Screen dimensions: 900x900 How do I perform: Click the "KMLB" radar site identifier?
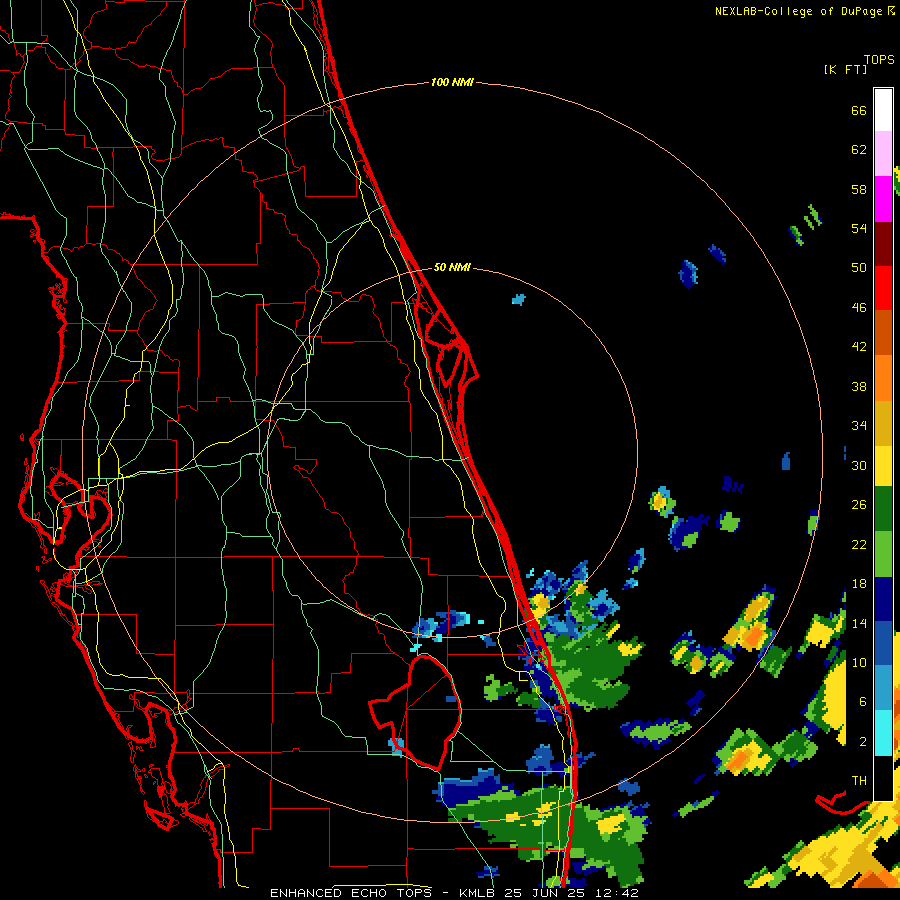pyautogui.click(x=479, y=893)
